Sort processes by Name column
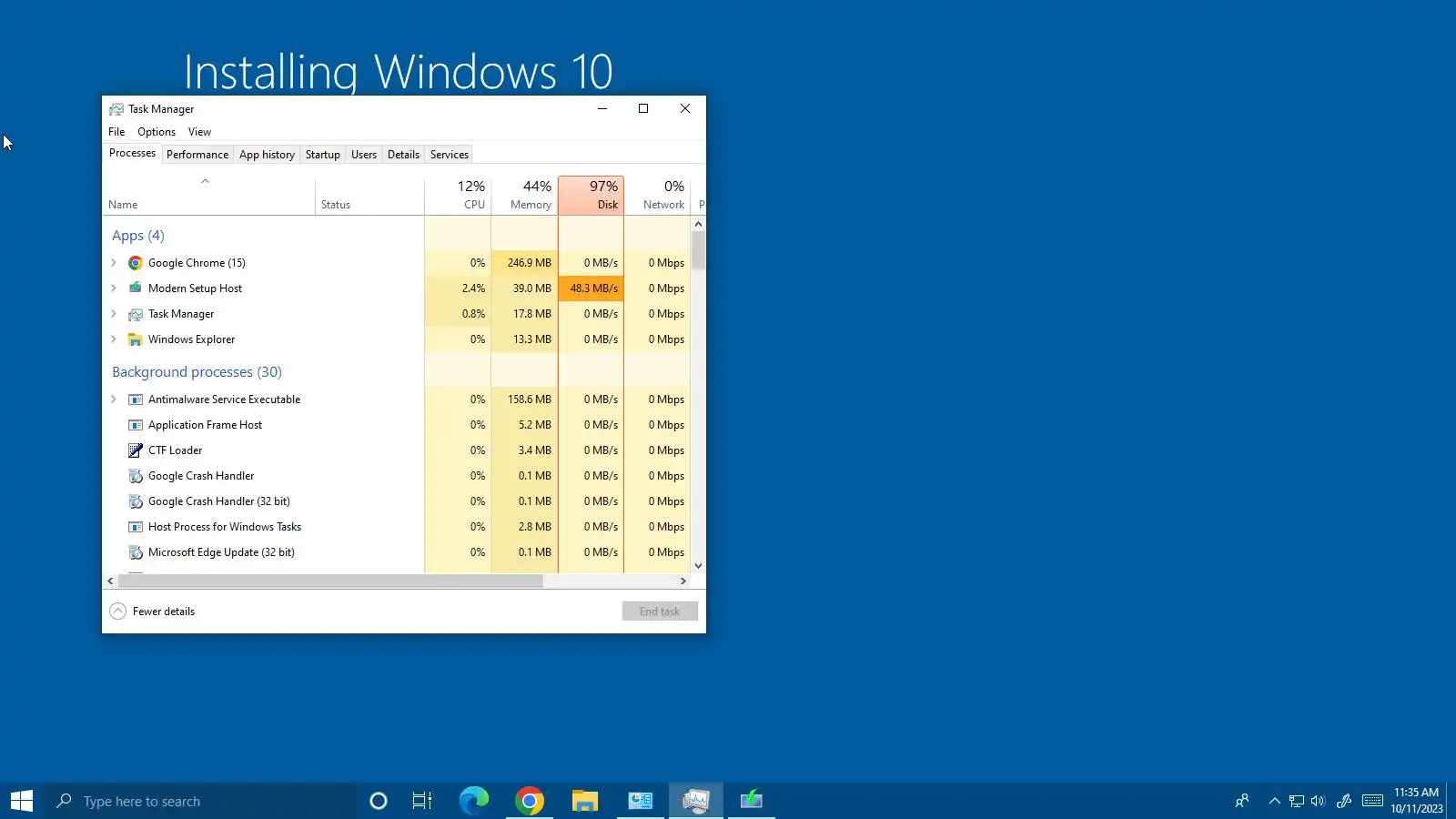The width and height of the screenshot is (1456, 819). click(209, 196)
